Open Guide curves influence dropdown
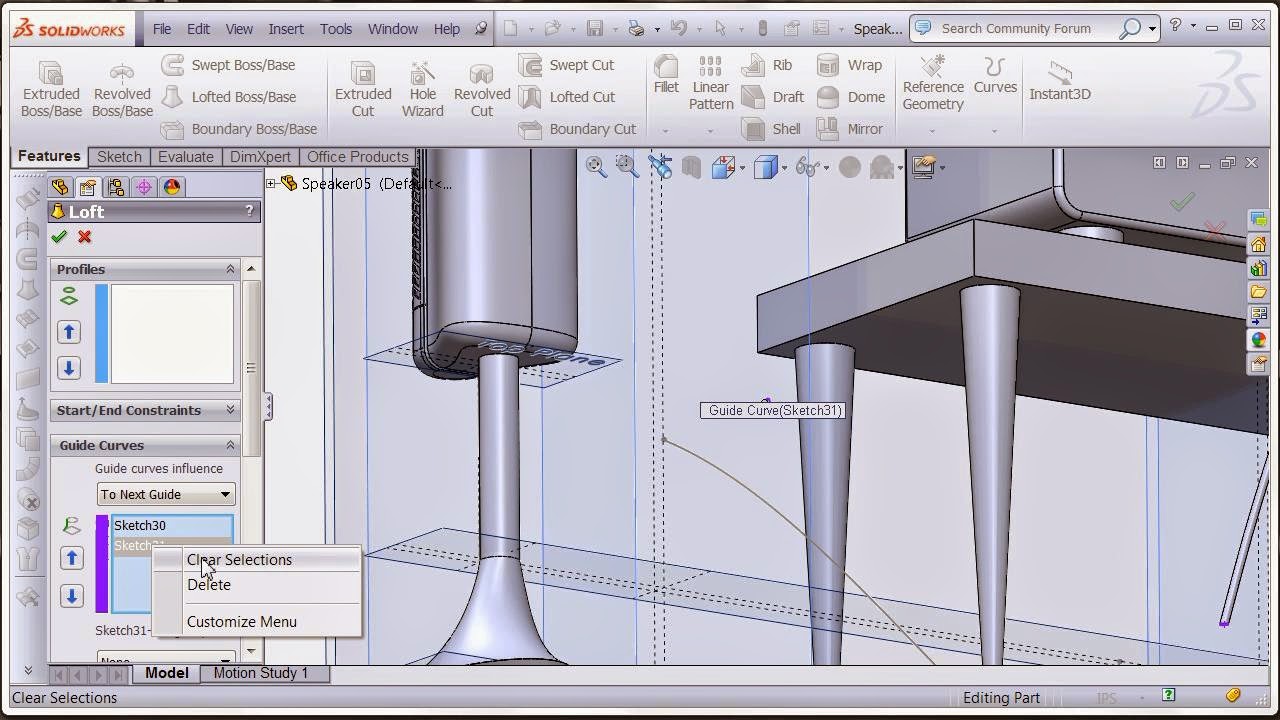Image resolution: width=1280 pixels, height=720 pixels. [x=166, y=494]
